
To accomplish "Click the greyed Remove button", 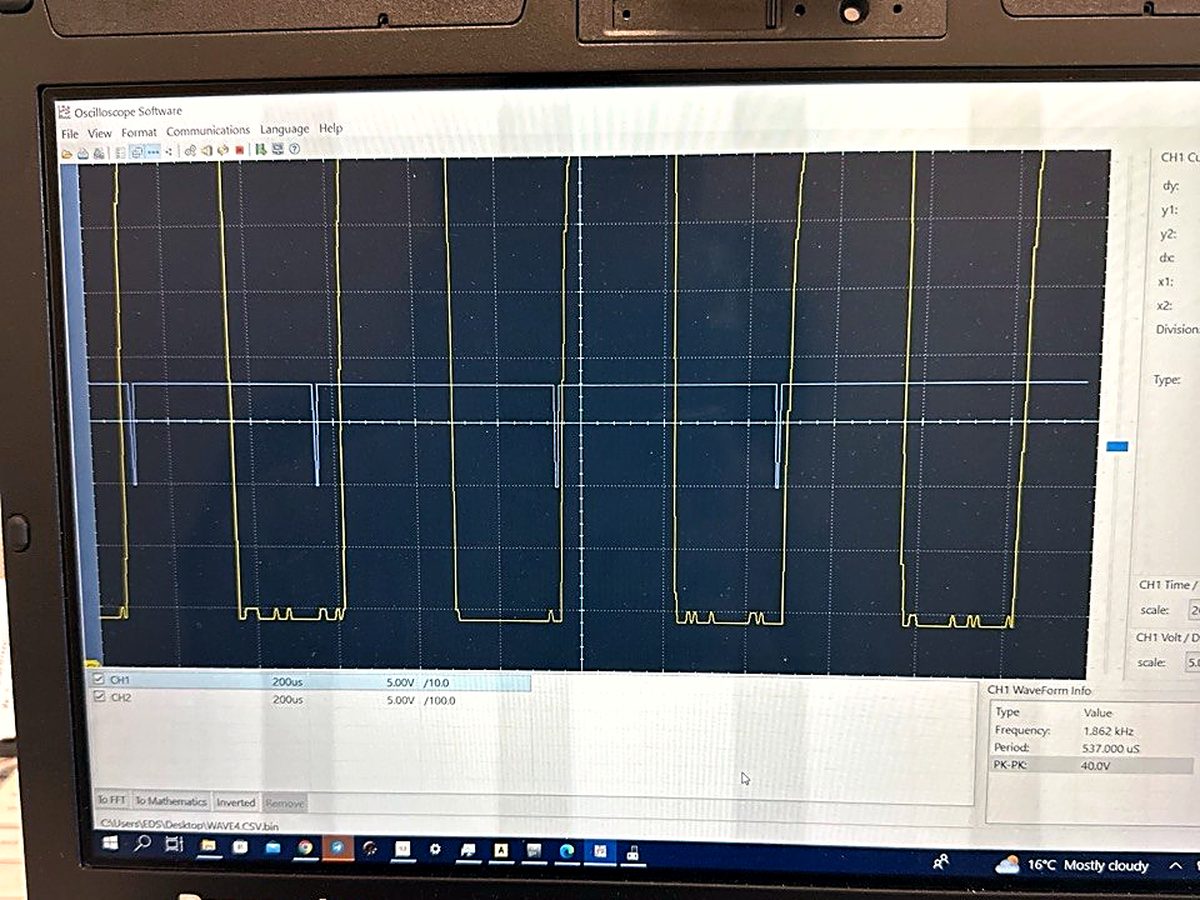I will point(284,803).
